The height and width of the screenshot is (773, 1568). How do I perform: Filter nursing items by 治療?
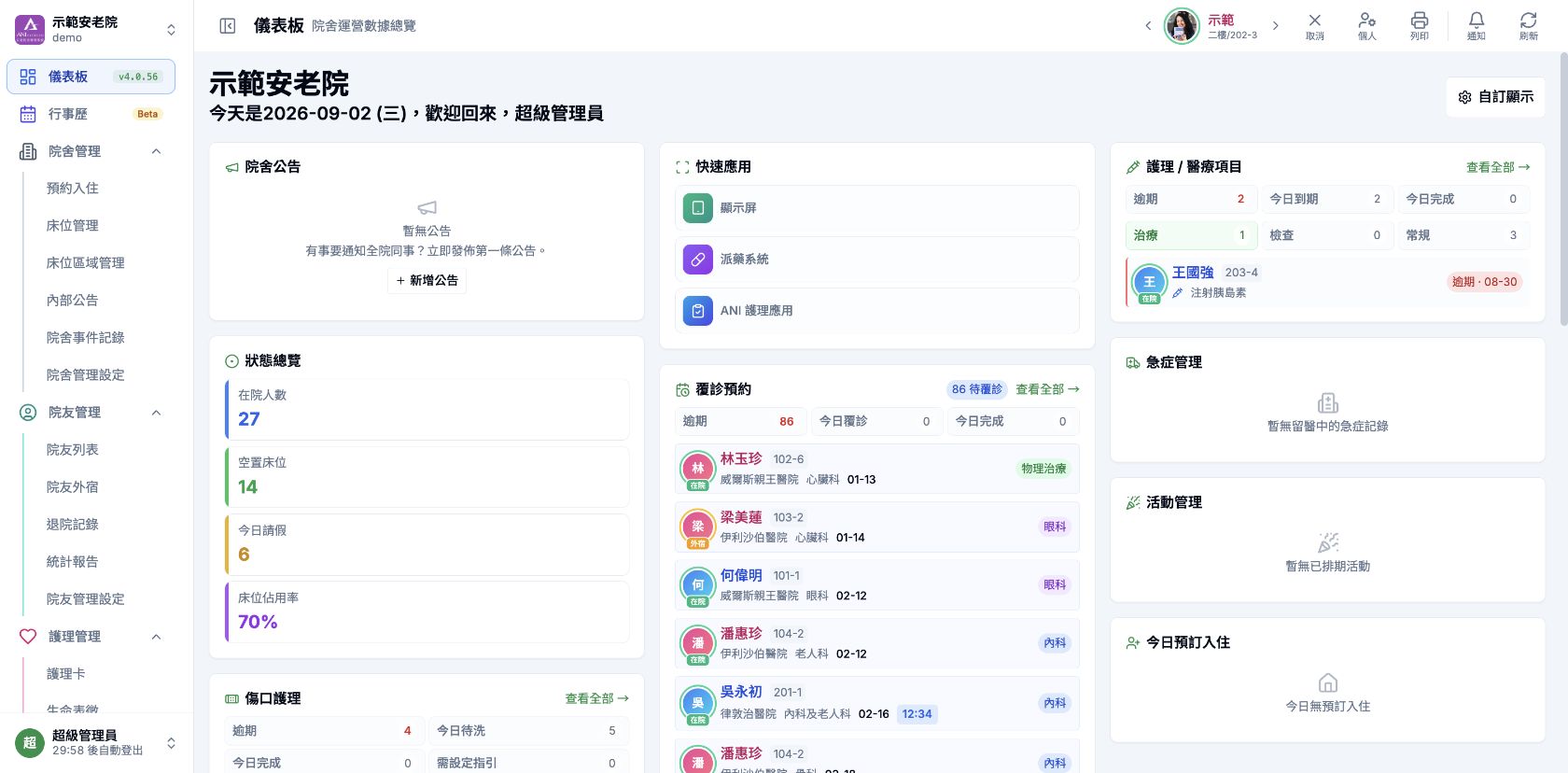[1191, 235]
